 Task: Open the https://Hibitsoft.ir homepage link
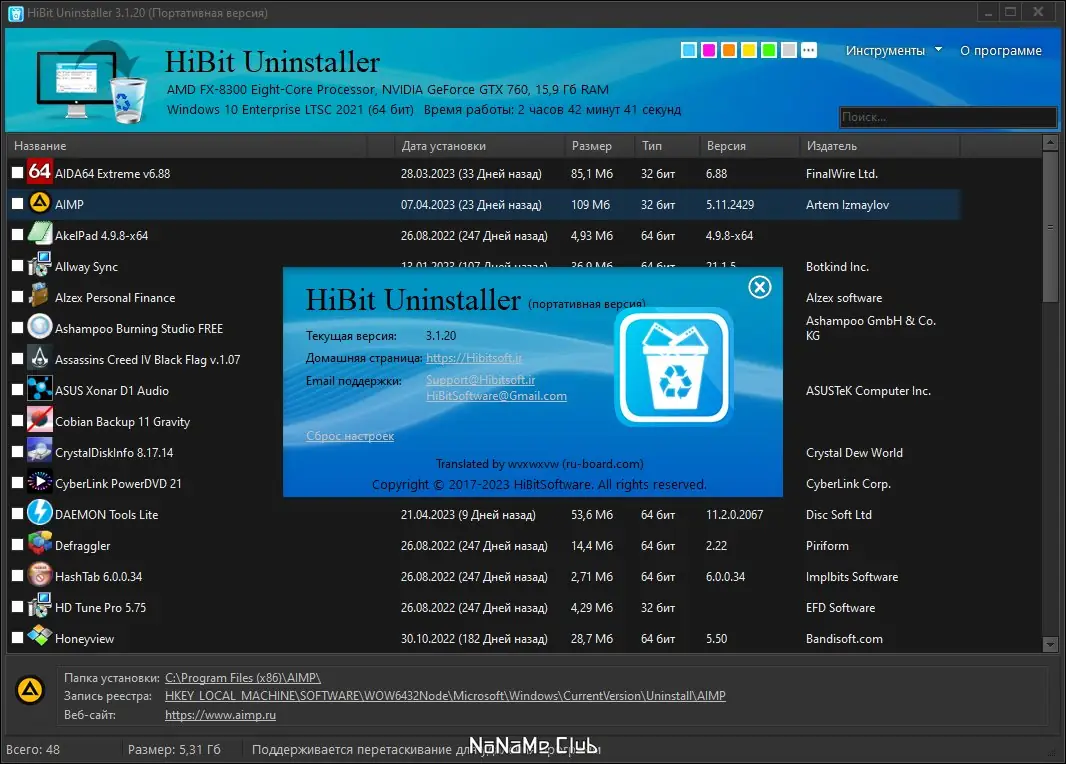pyautogui.click(x=474, y=358)
